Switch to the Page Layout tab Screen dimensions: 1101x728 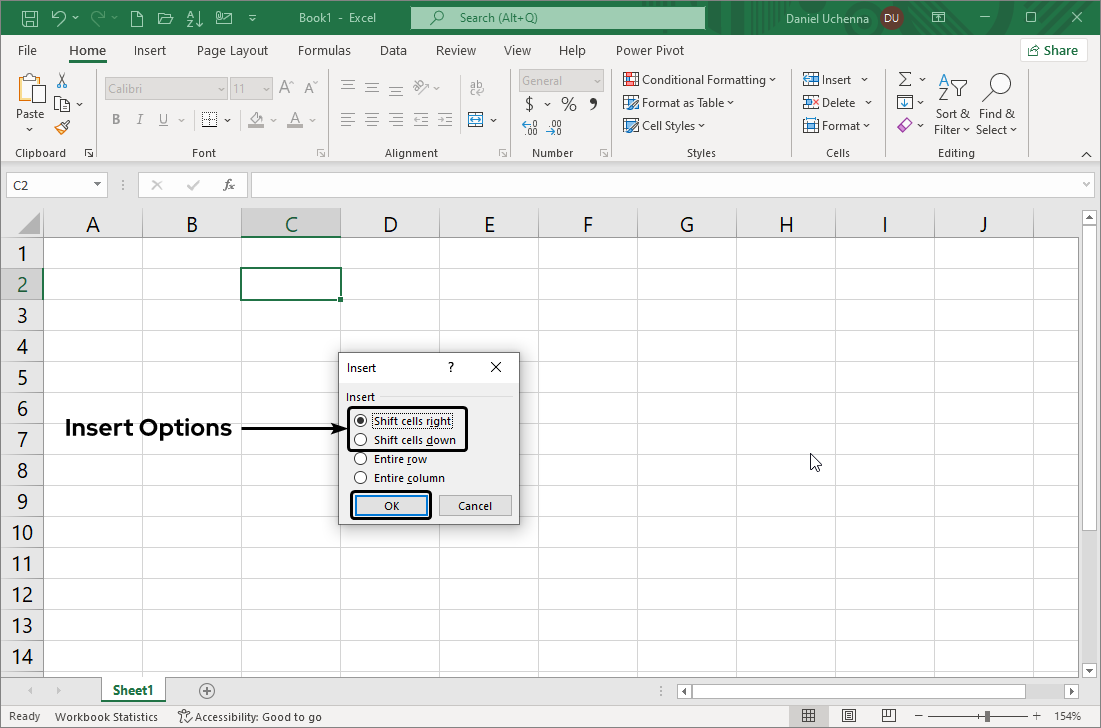pyautogui.click(x=232, y=51)
